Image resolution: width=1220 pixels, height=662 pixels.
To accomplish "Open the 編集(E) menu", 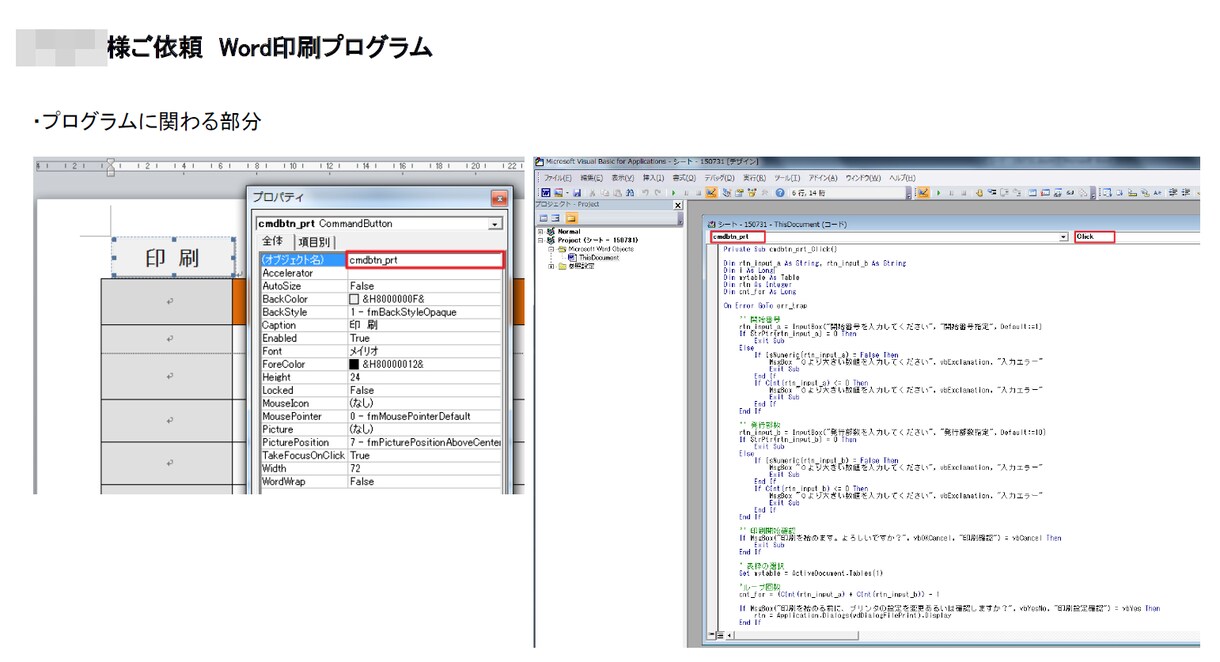I will [x=591, y=178].
